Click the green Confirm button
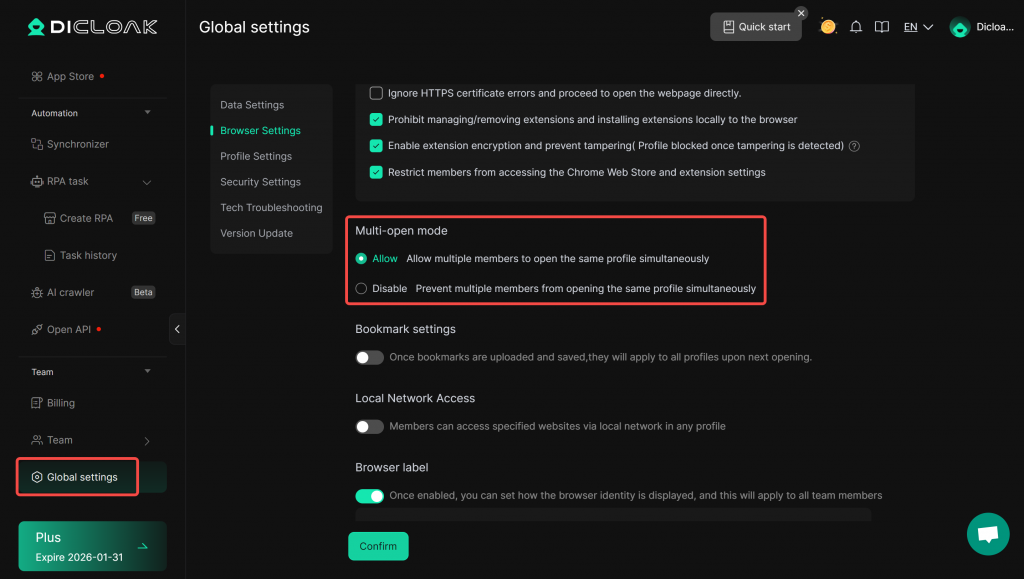 click(x=378, y=546)
